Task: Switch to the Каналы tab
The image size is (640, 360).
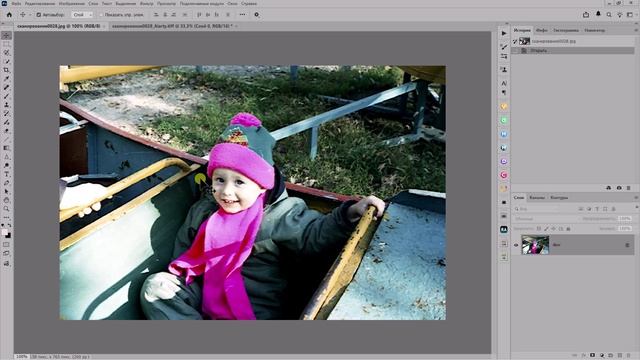Action: coord(537,198)
